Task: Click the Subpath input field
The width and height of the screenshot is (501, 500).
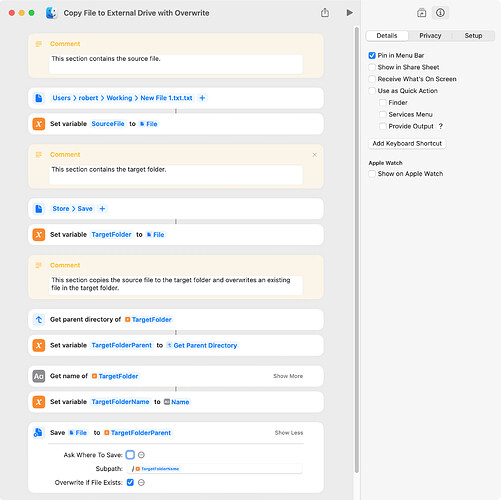Action: 216,469
